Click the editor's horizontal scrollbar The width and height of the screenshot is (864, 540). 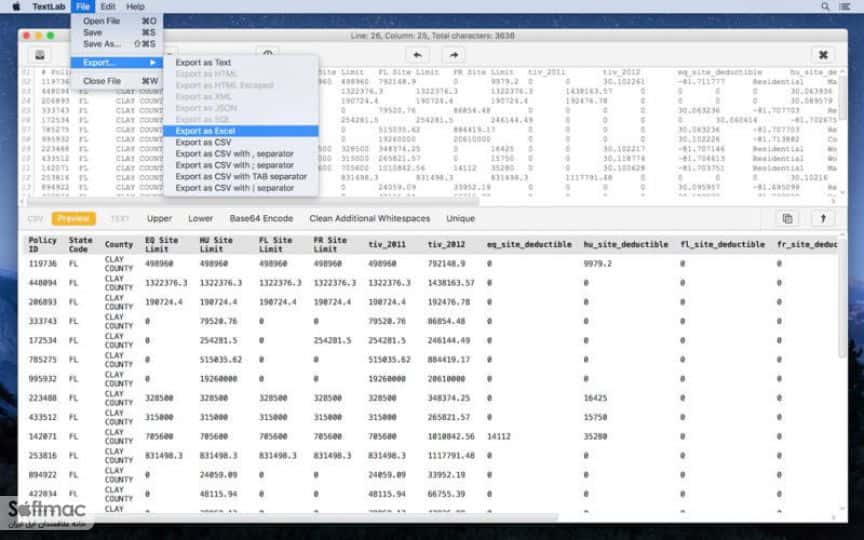pos(253,202)
